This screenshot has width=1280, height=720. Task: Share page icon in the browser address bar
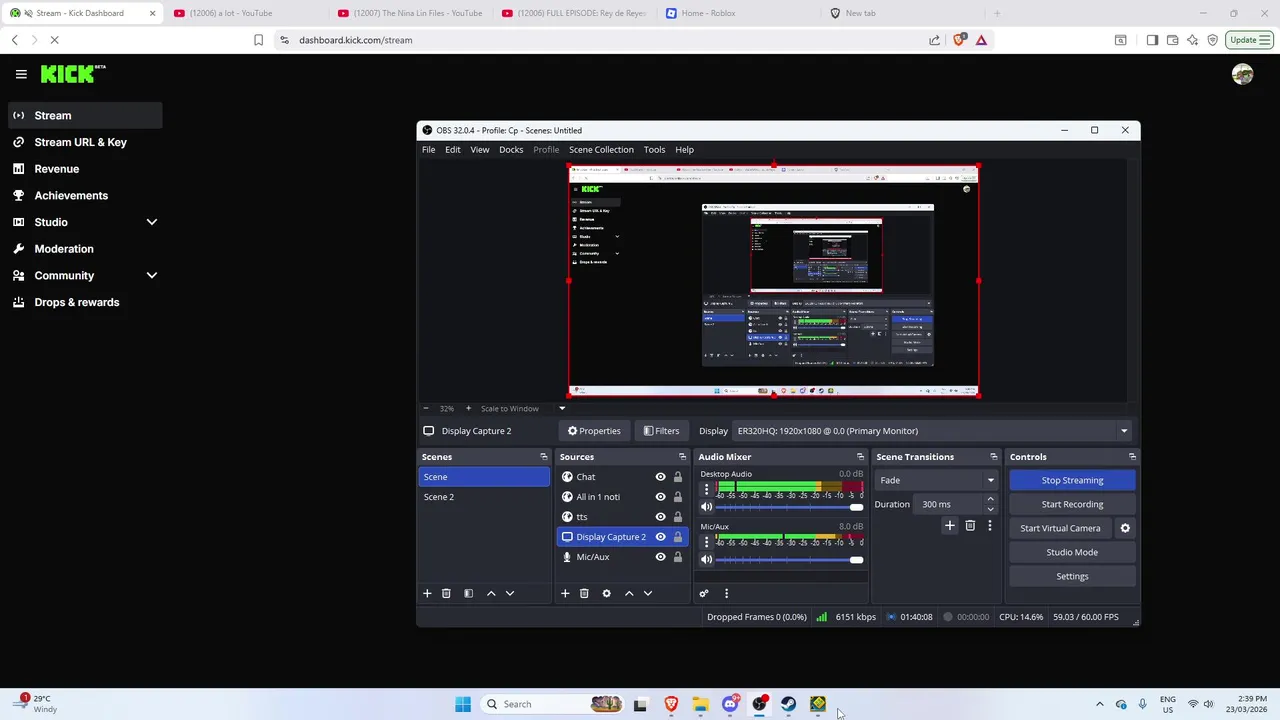[934, 40]
